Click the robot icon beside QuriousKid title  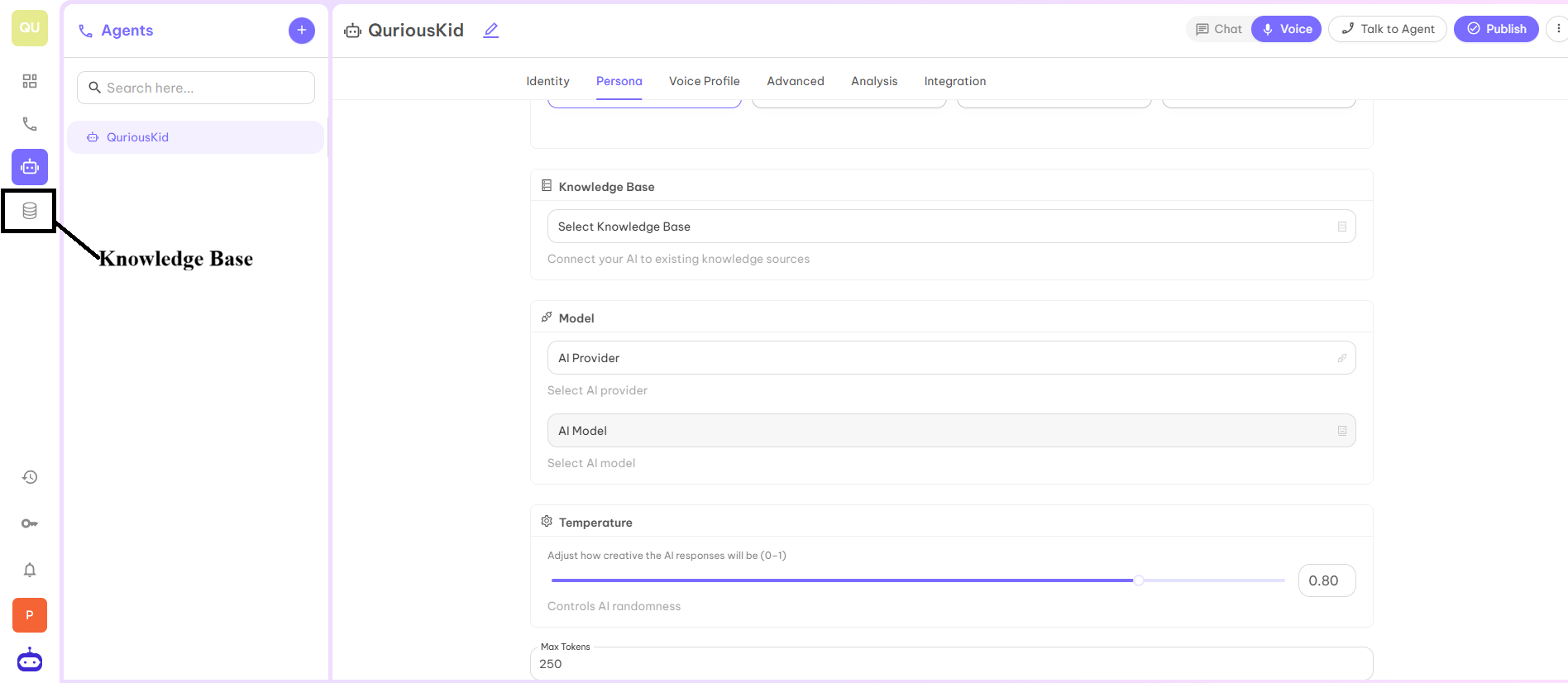pyautogui.click(x=353, y=31)
